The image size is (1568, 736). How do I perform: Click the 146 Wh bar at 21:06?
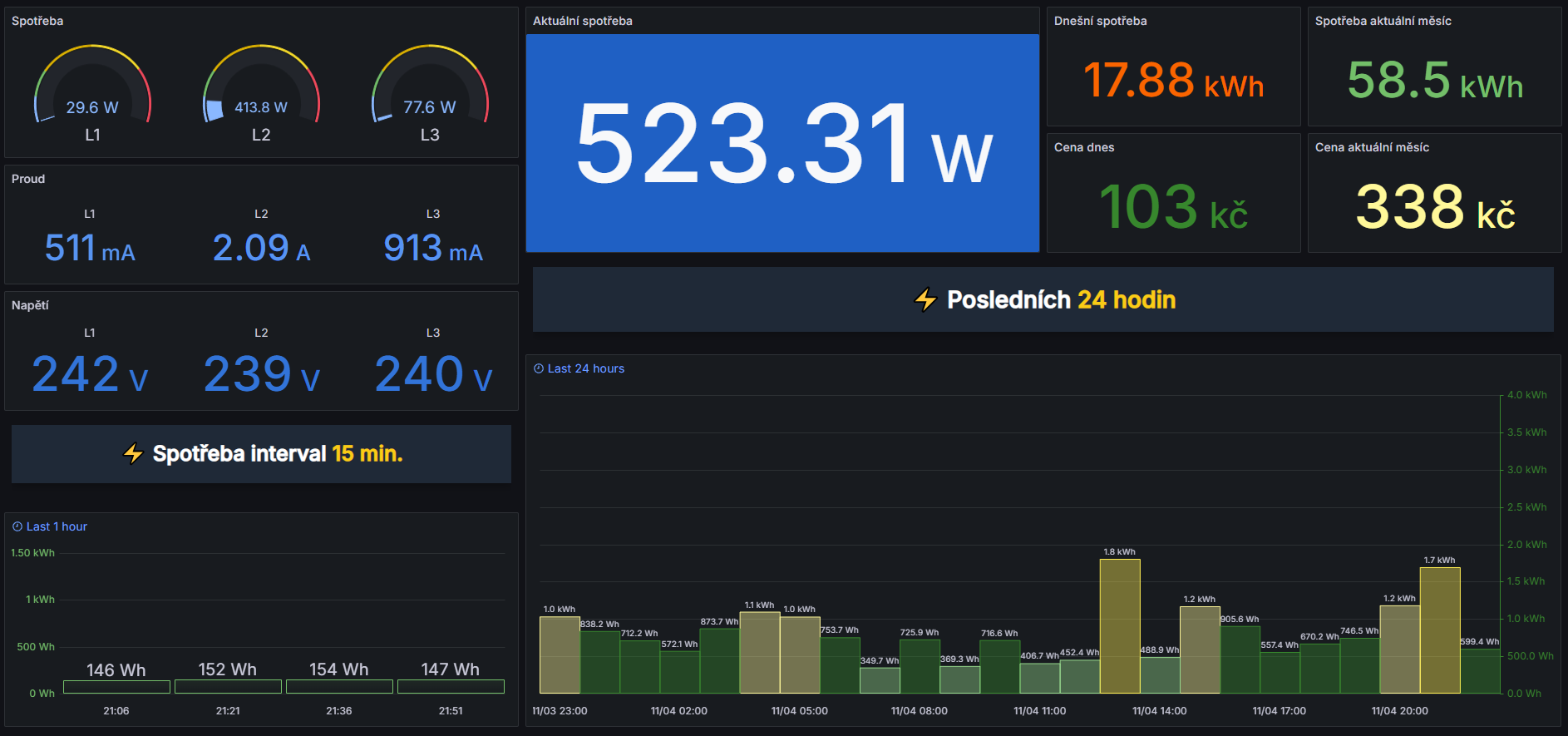[x=116, y=687]
